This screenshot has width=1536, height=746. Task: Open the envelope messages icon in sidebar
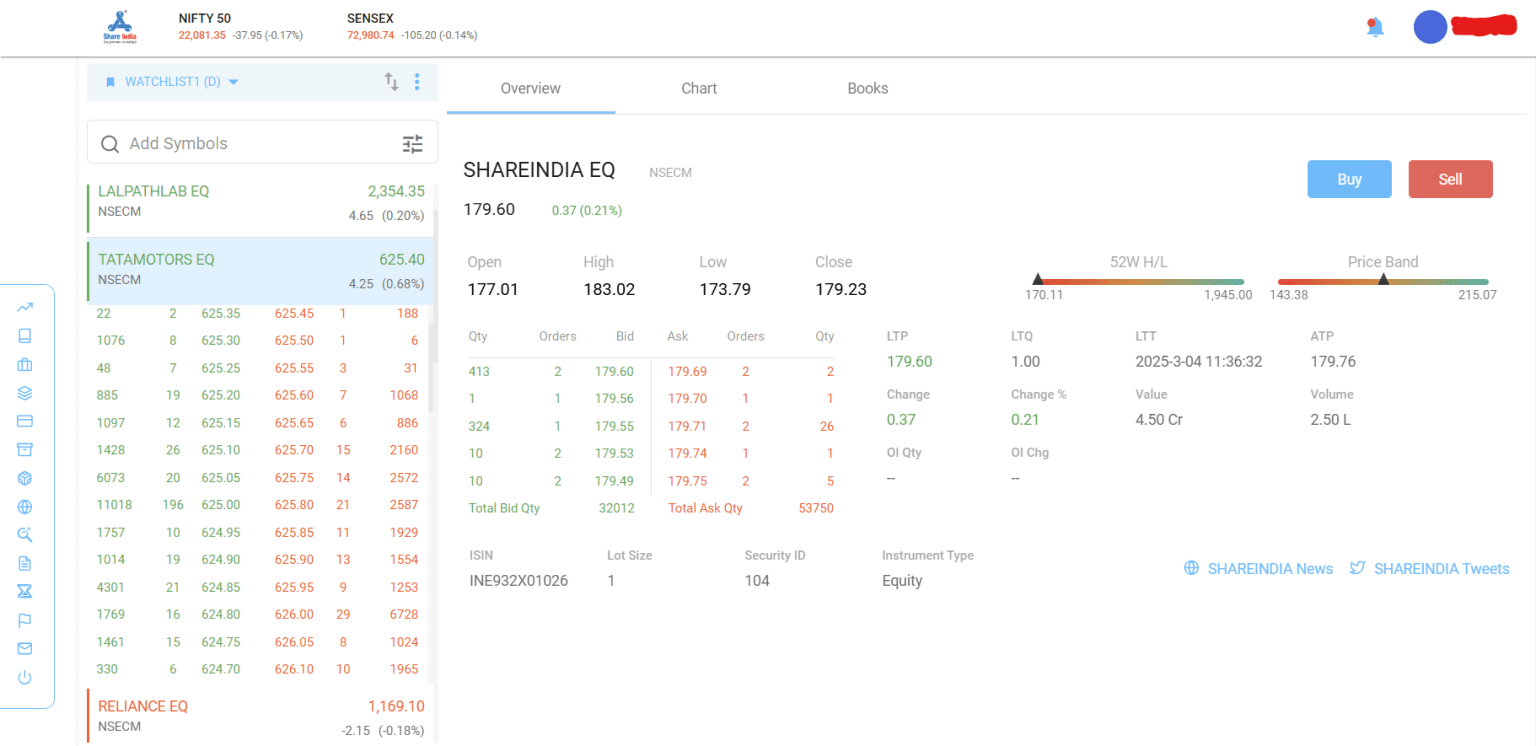tap(25, 649)
